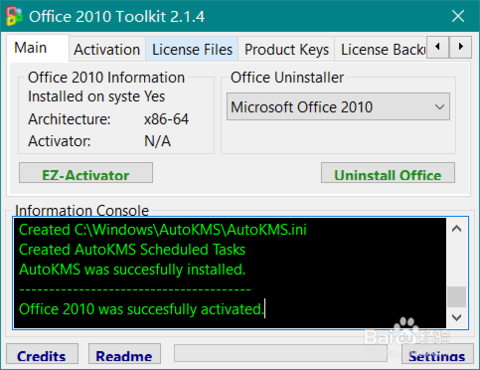This screenshot has width=480, height=370.
Task: Click the 'Office 2010 was succesfully activated.' line
Action: 141,309
